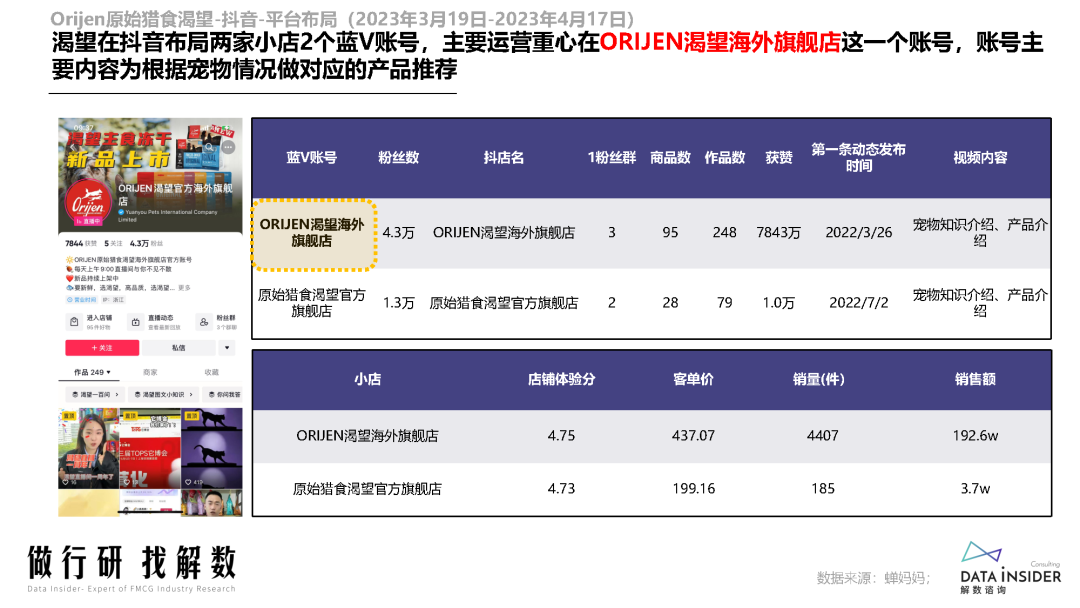Viewport: 1080px width, 608px height.
Task: Tap the fan group icon beside 粉丝群
Action: (x=204, y=322)
